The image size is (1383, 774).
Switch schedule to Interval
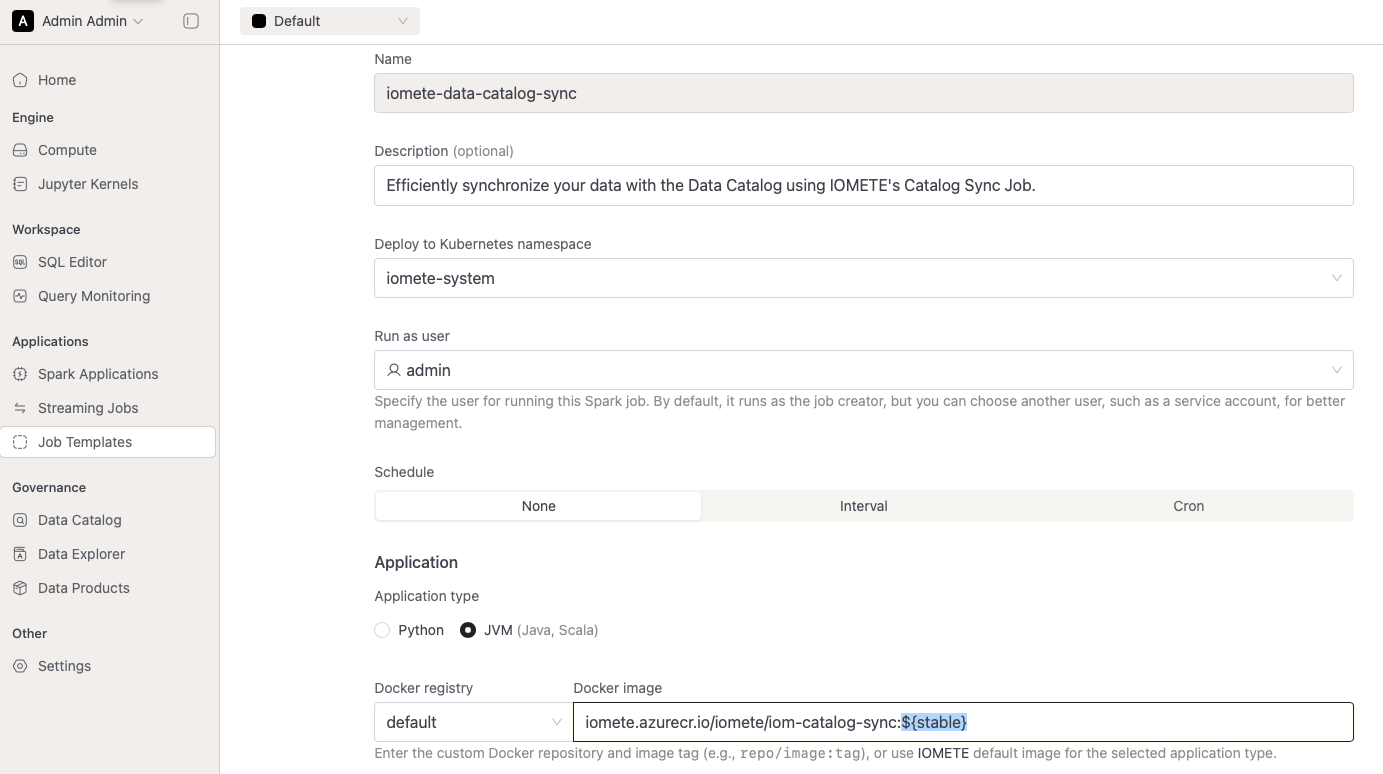pyautogui.click(x=864, y=506)
